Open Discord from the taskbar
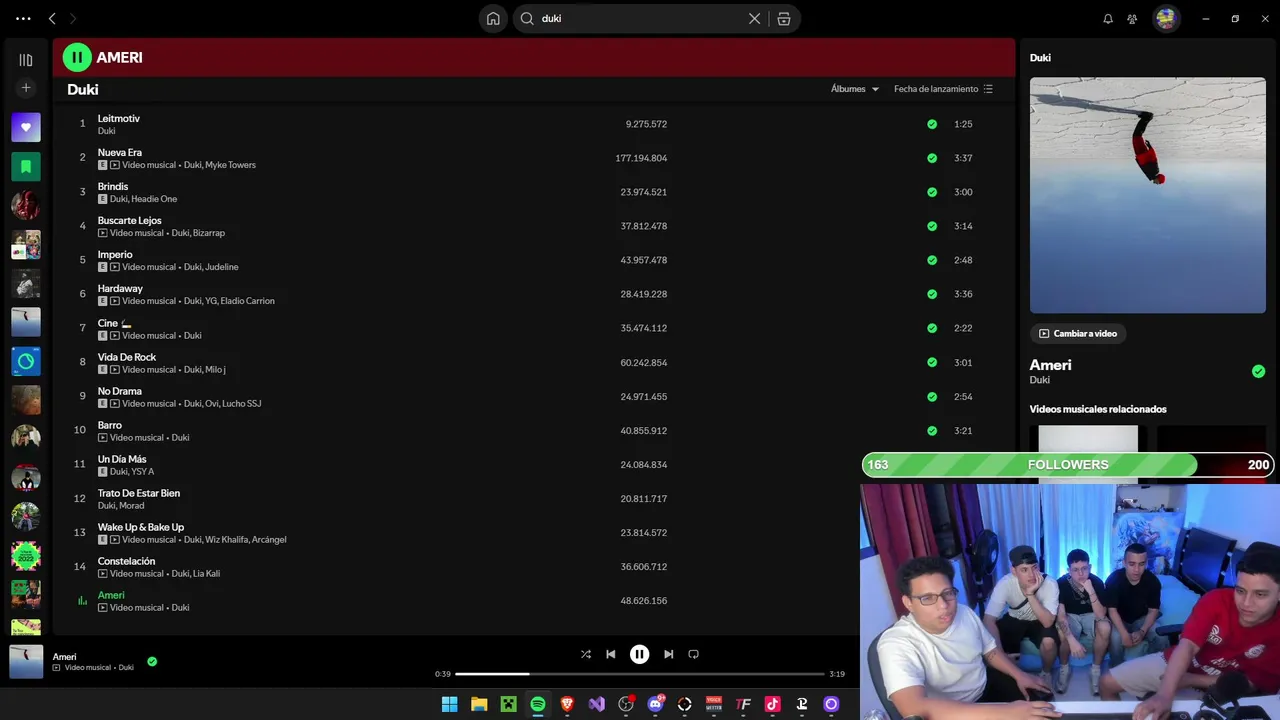 [x=655, y=704]
